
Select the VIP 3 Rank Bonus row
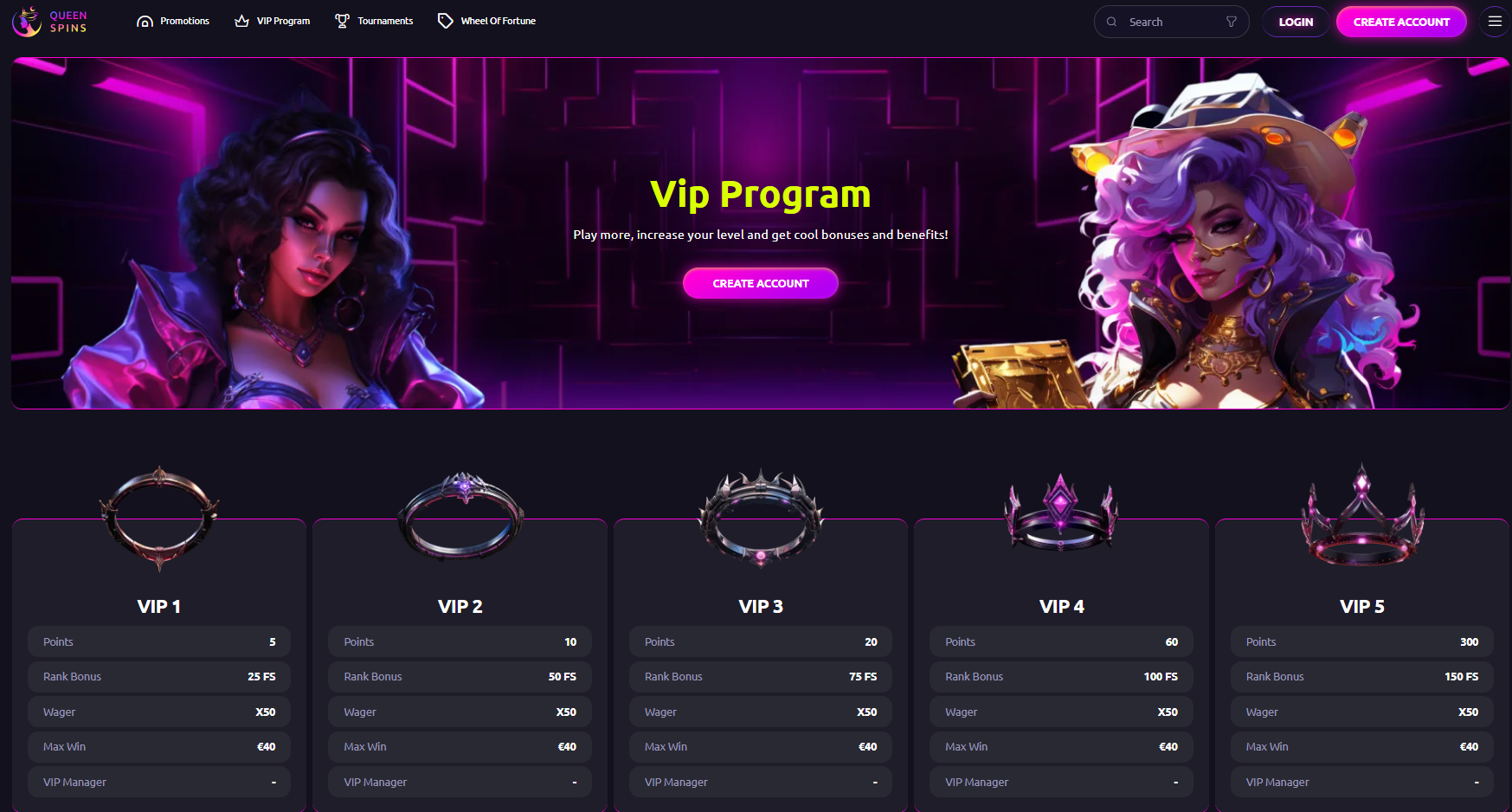click(761, 677)
